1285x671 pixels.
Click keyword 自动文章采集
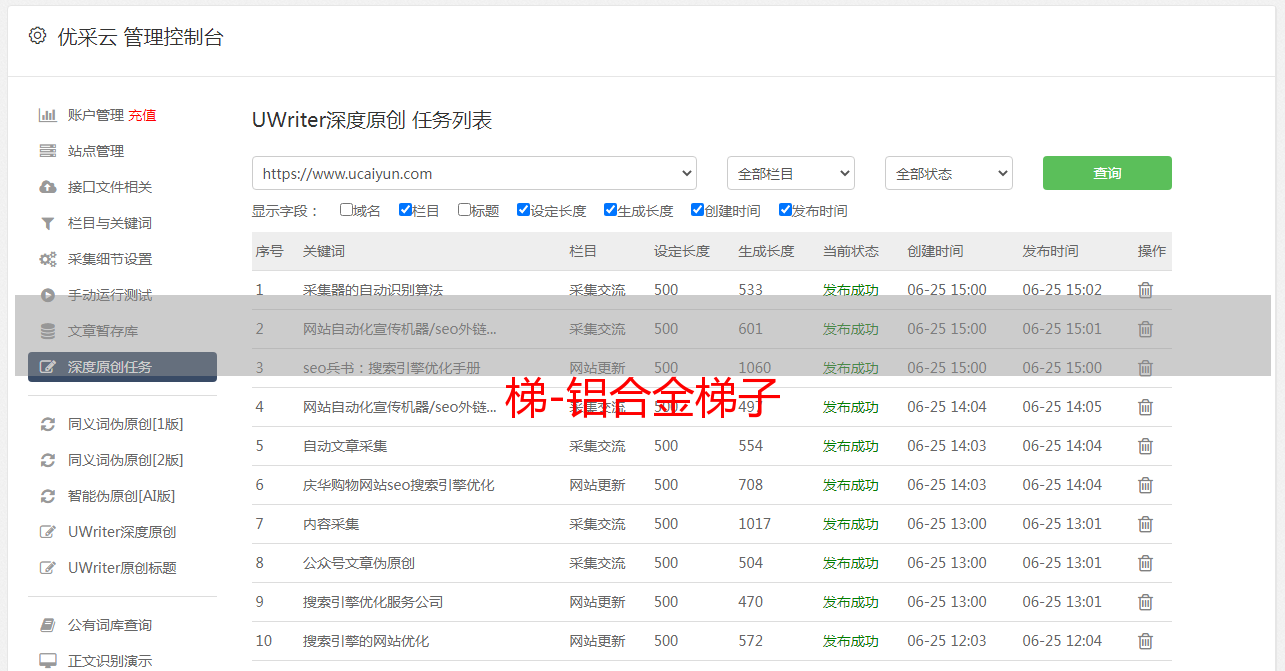point(345,446)
